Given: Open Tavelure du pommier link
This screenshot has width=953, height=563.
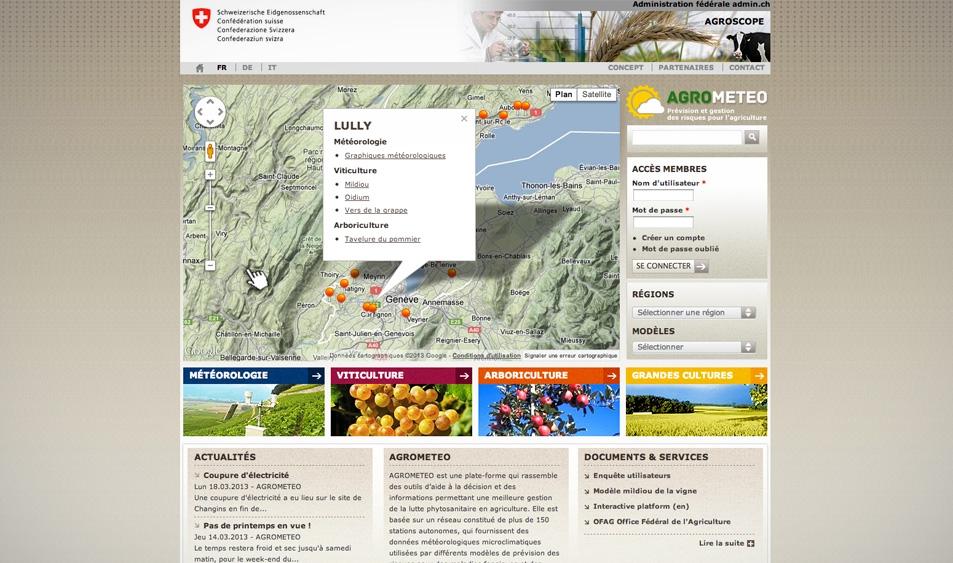Looking at the screenshot, I should click(x=382, y=240).
